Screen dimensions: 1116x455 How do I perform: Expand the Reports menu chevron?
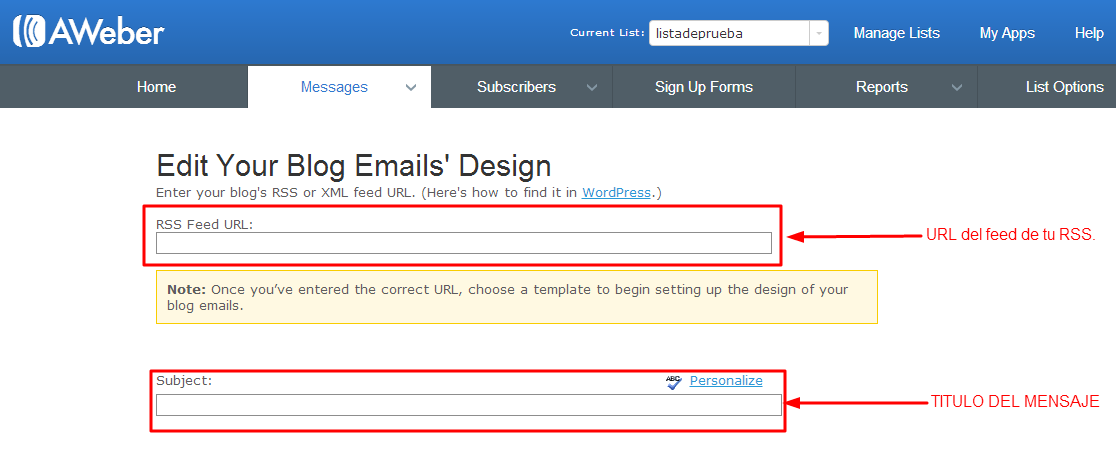click(x=956, y=88)
